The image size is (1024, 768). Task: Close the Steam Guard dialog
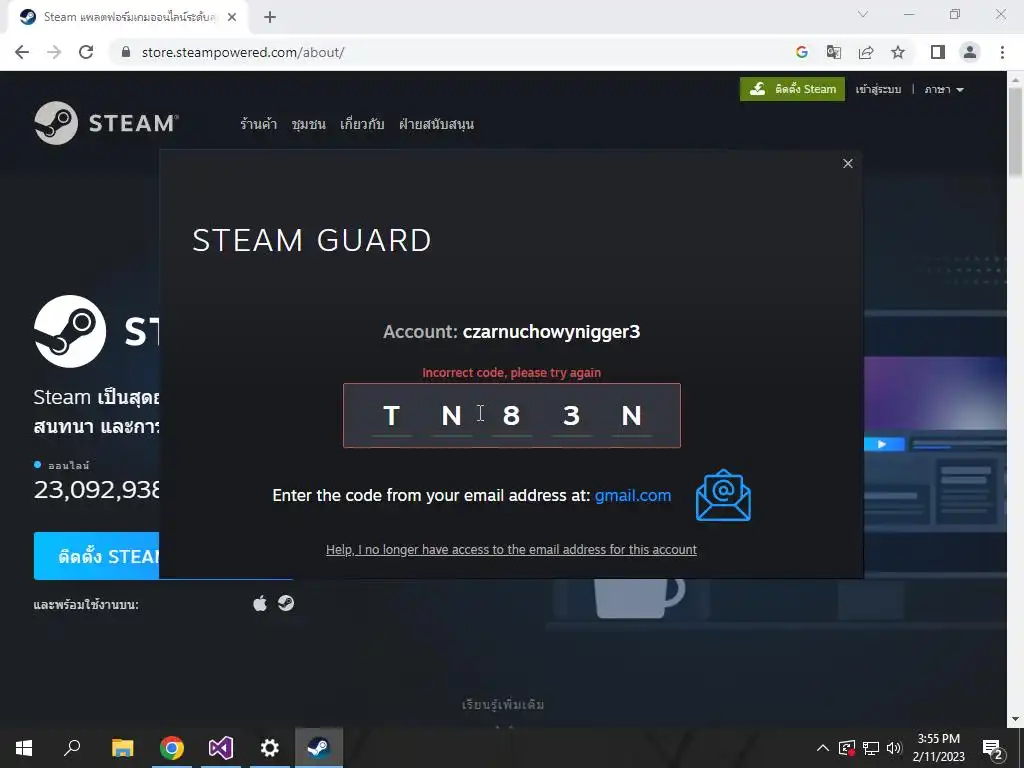click(848, 163)
